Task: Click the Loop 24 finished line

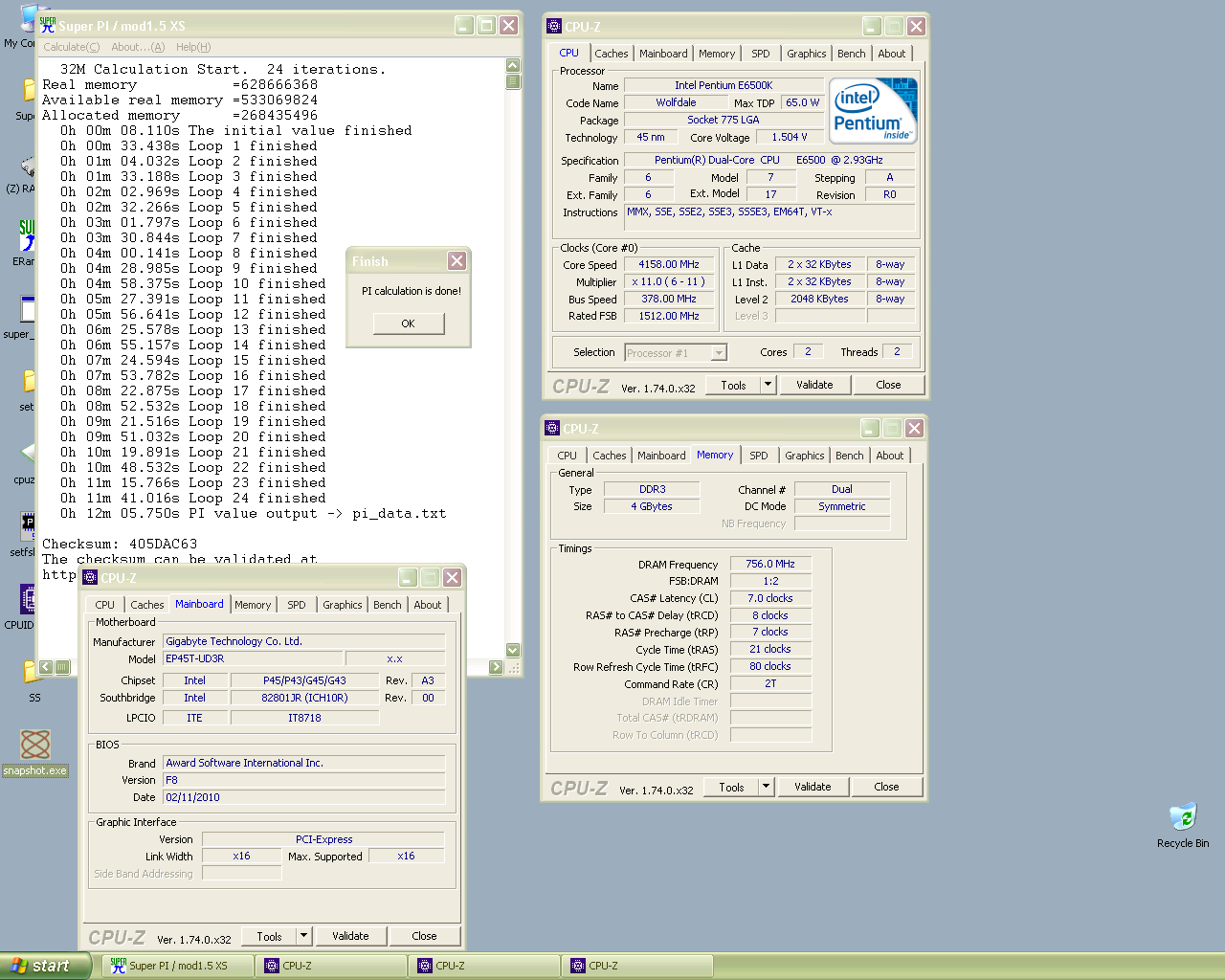Action: tap(193, 498)
